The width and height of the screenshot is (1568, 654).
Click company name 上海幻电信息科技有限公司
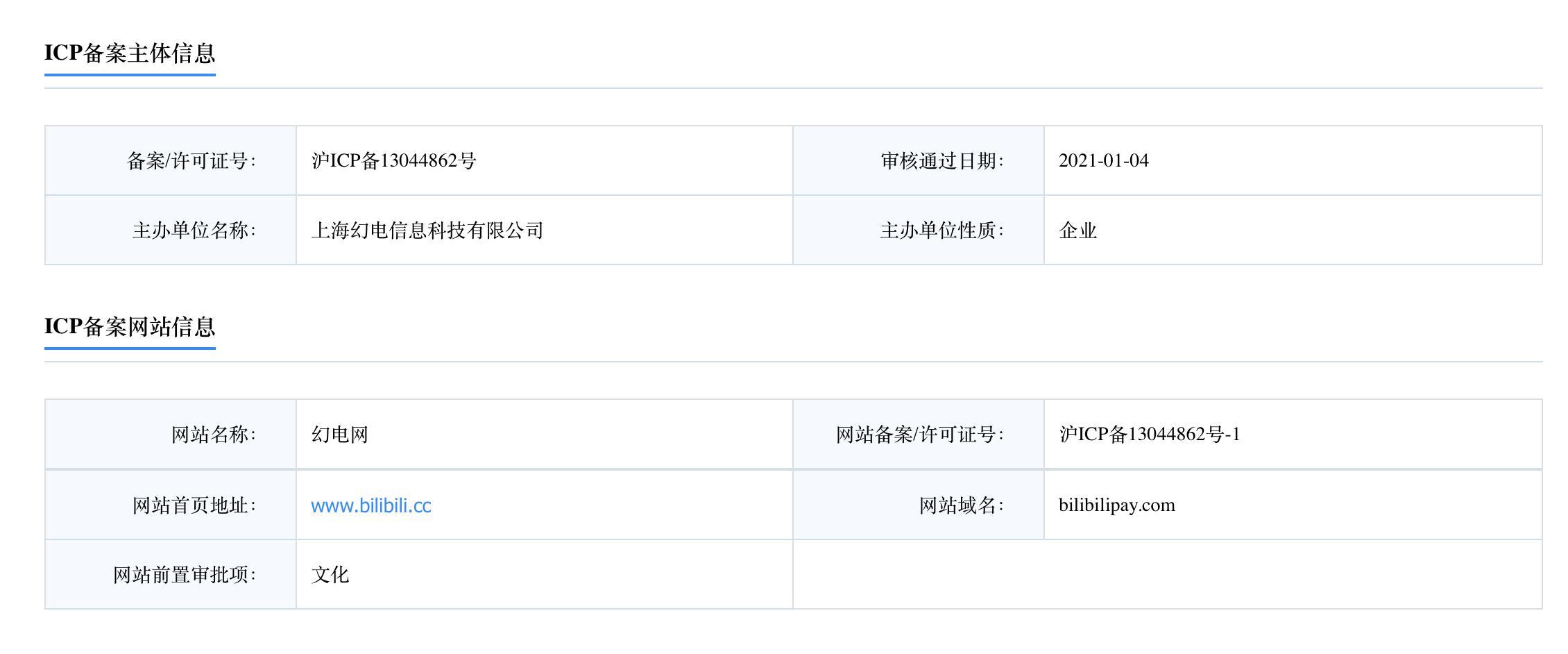pyautogui.click(x=427, y=230)
